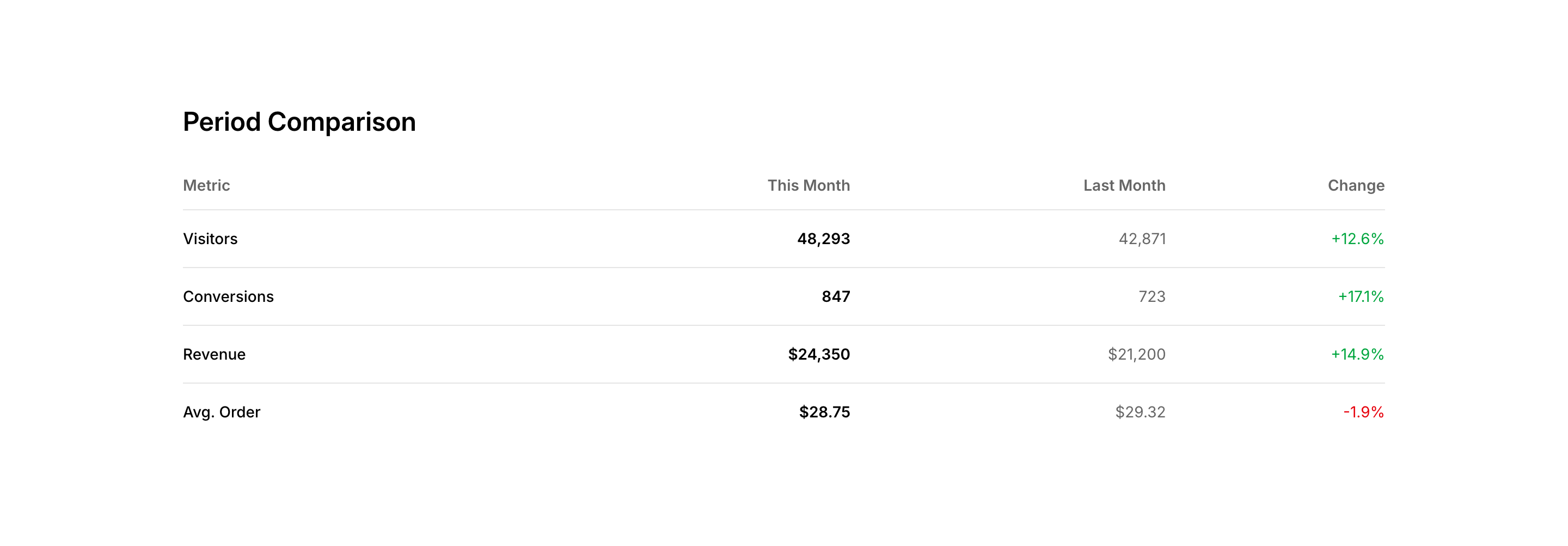Click the Period Comparison heading

tap(299, 122)
